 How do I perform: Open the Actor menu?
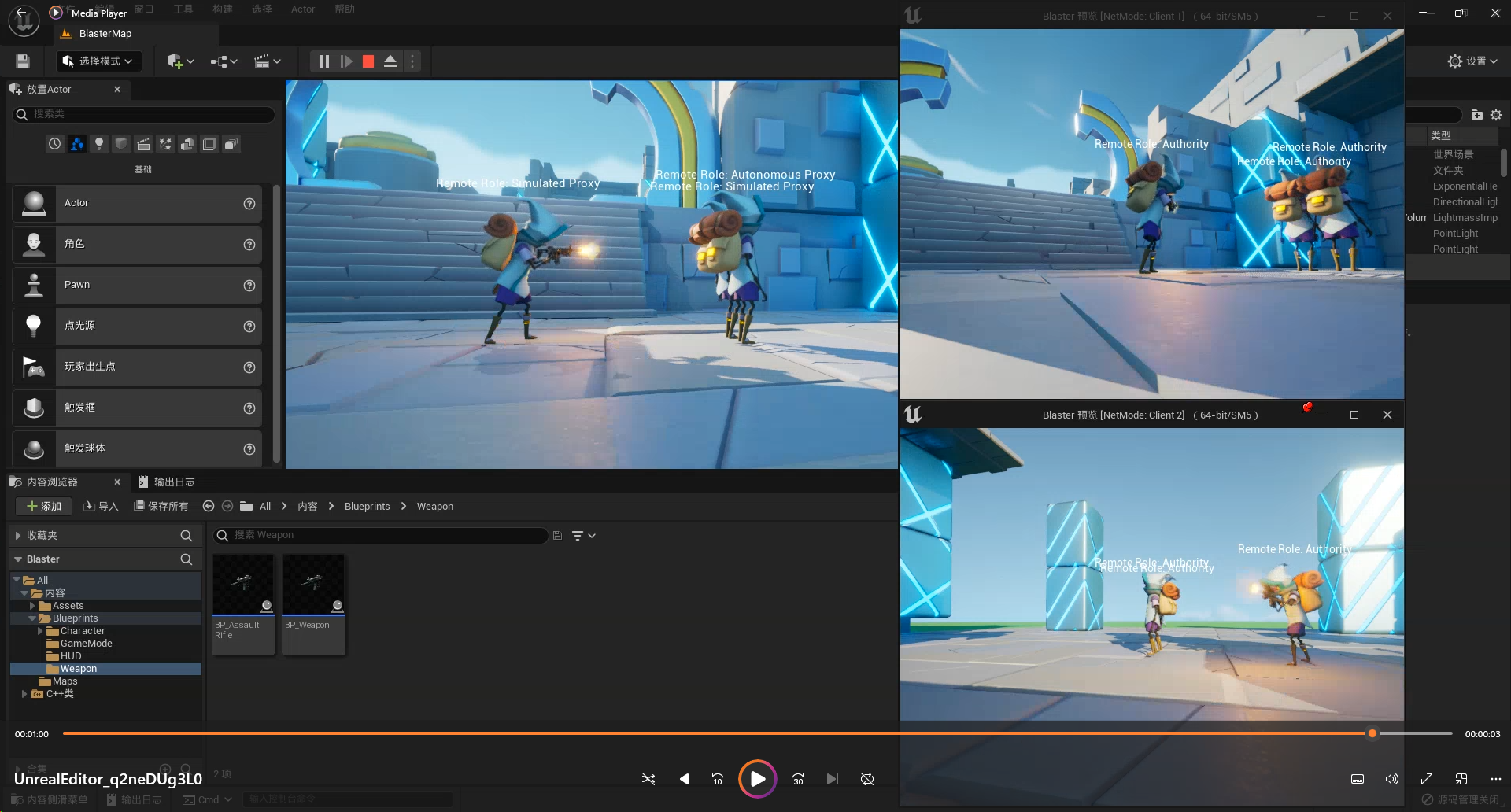pyautogui.click(x=303, y=9)
